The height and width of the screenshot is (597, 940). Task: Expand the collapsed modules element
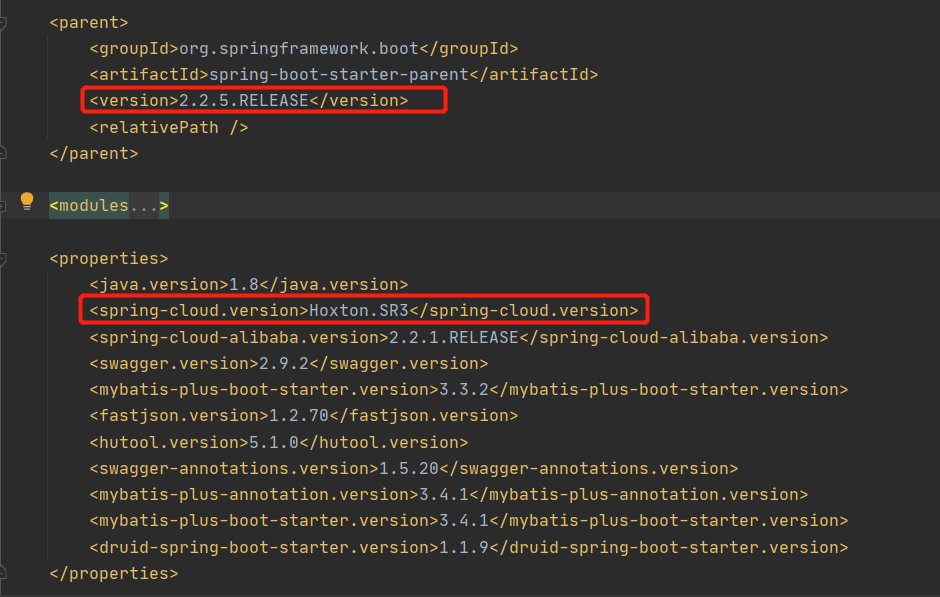108,205
